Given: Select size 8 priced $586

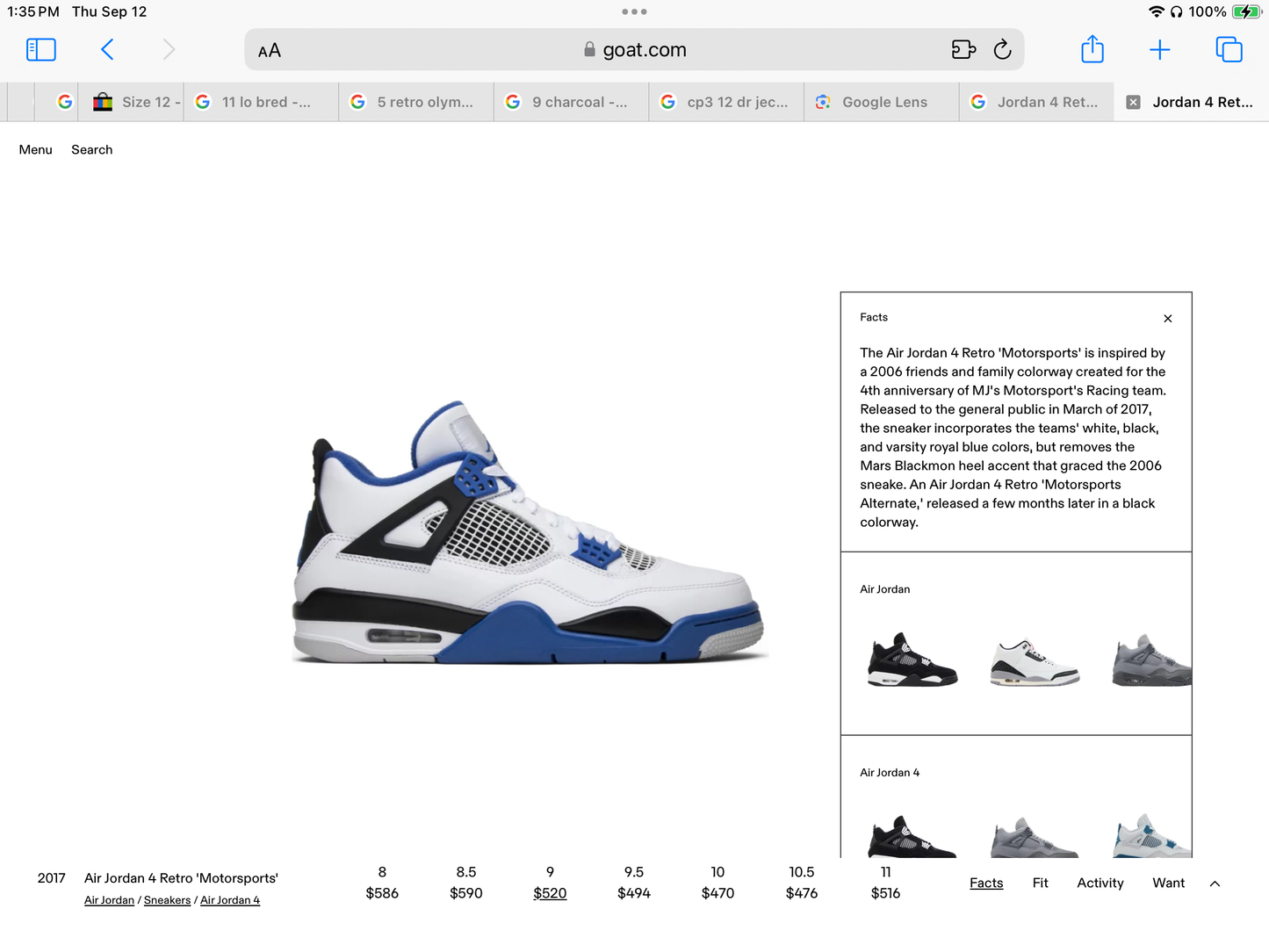Looking at the screenshot, I should [x=382, y=883].
